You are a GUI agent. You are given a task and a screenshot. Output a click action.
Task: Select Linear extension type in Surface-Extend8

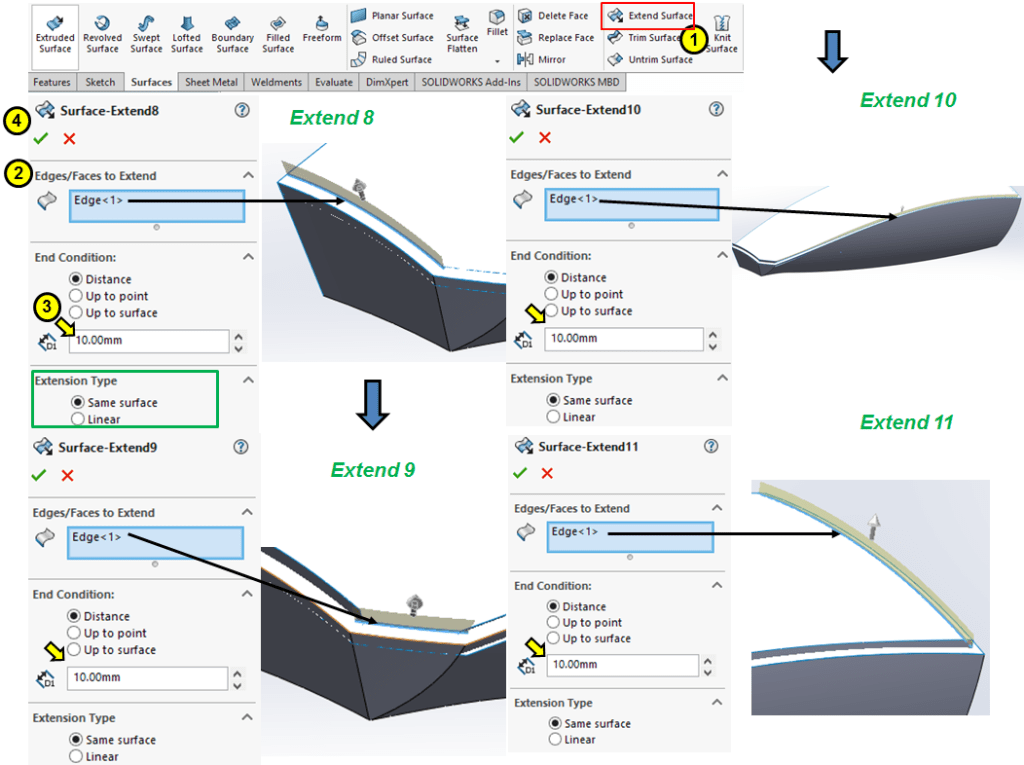click(78, 420)
